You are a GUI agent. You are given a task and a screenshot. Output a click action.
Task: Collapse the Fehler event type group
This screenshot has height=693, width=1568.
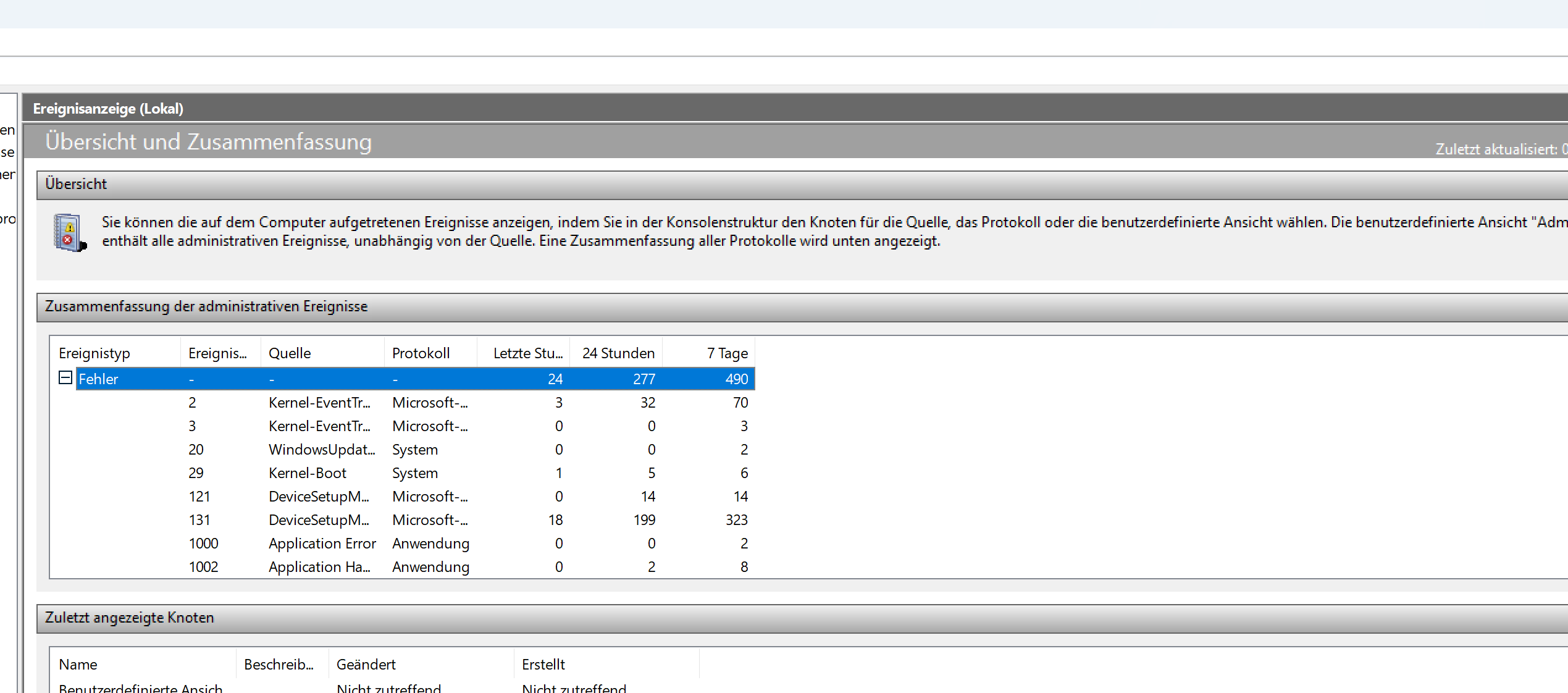[65, 377]
